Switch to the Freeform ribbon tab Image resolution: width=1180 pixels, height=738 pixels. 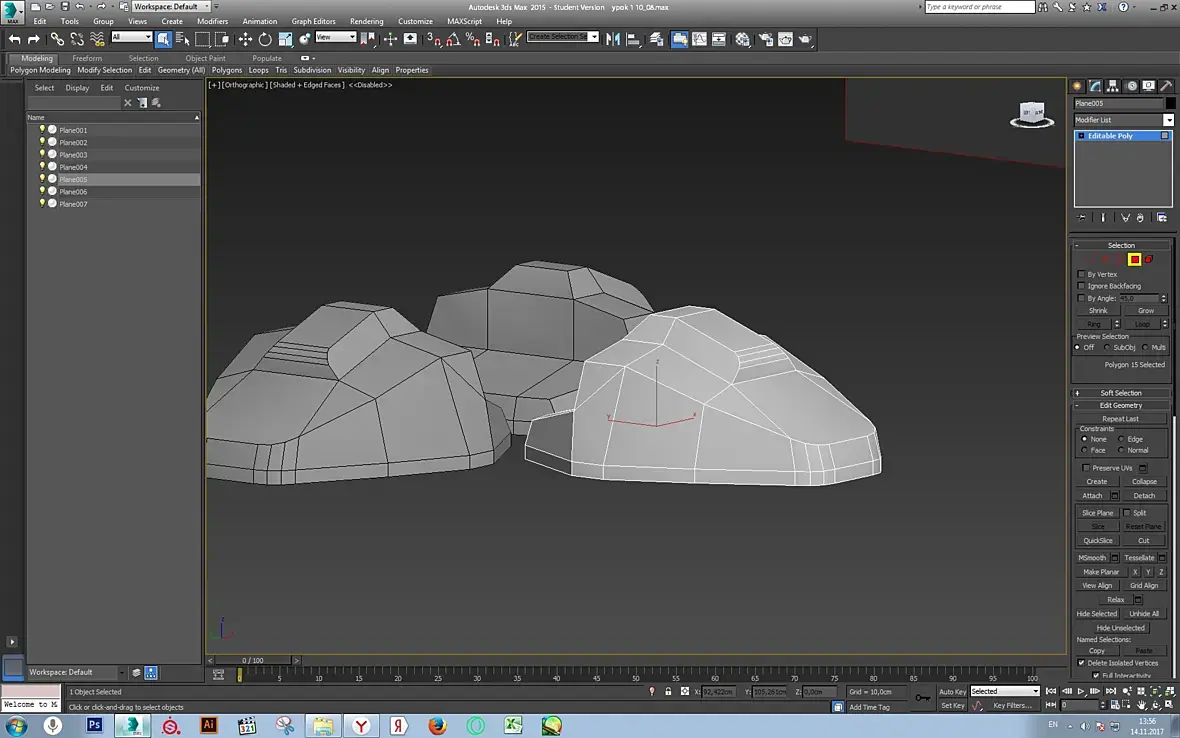[87, 58]
